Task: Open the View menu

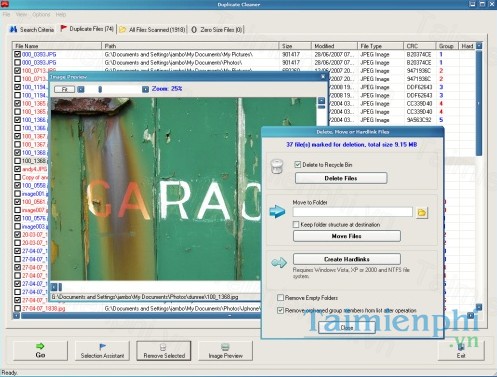Action: tap(21, 14)
